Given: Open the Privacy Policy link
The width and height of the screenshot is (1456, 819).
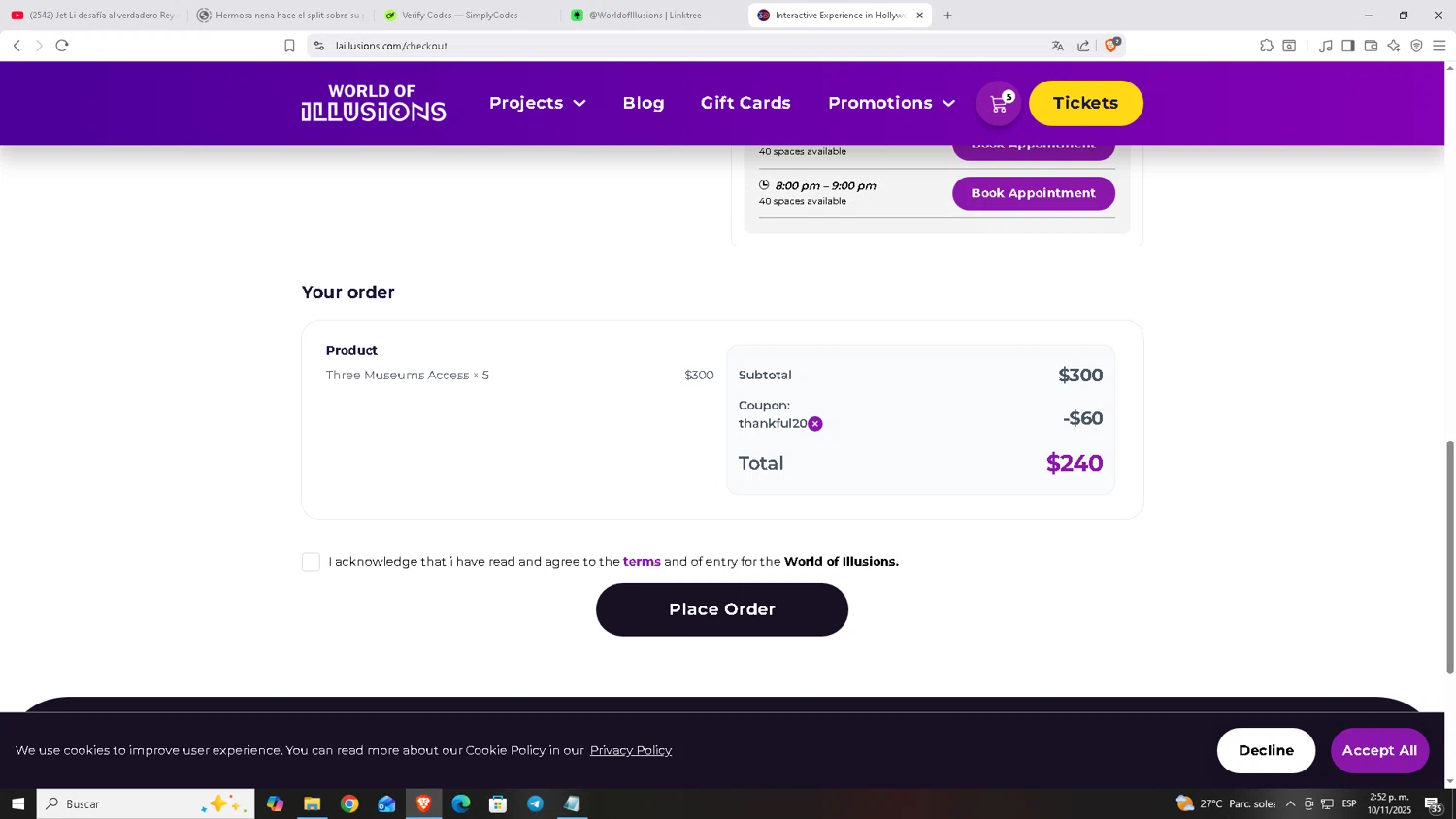Looking at the screenshot, I should point(631,750).
